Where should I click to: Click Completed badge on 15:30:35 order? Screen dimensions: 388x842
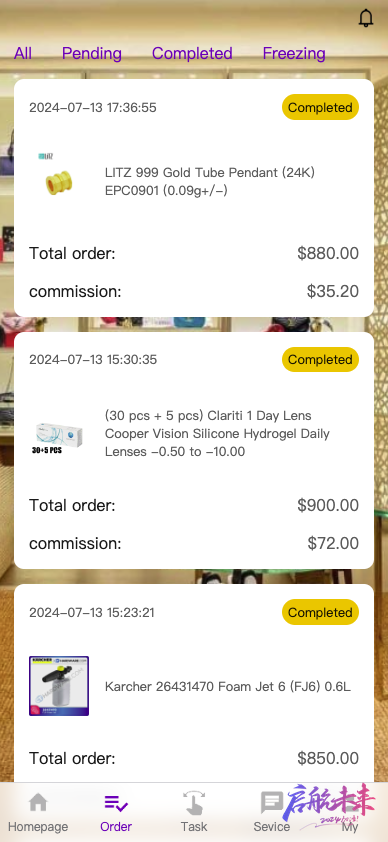pyautogui.click(x=320, y=360)
